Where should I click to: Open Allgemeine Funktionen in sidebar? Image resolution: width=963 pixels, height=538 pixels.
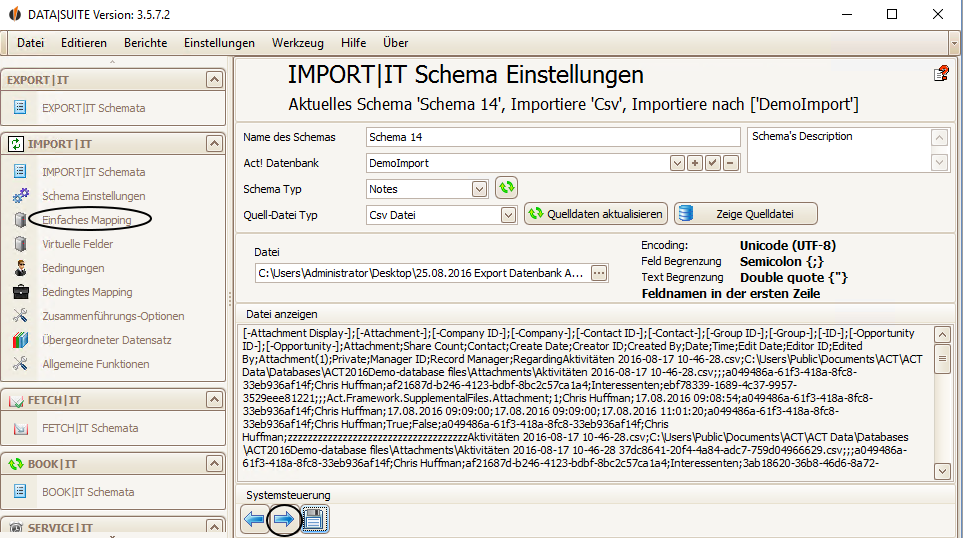95,364
